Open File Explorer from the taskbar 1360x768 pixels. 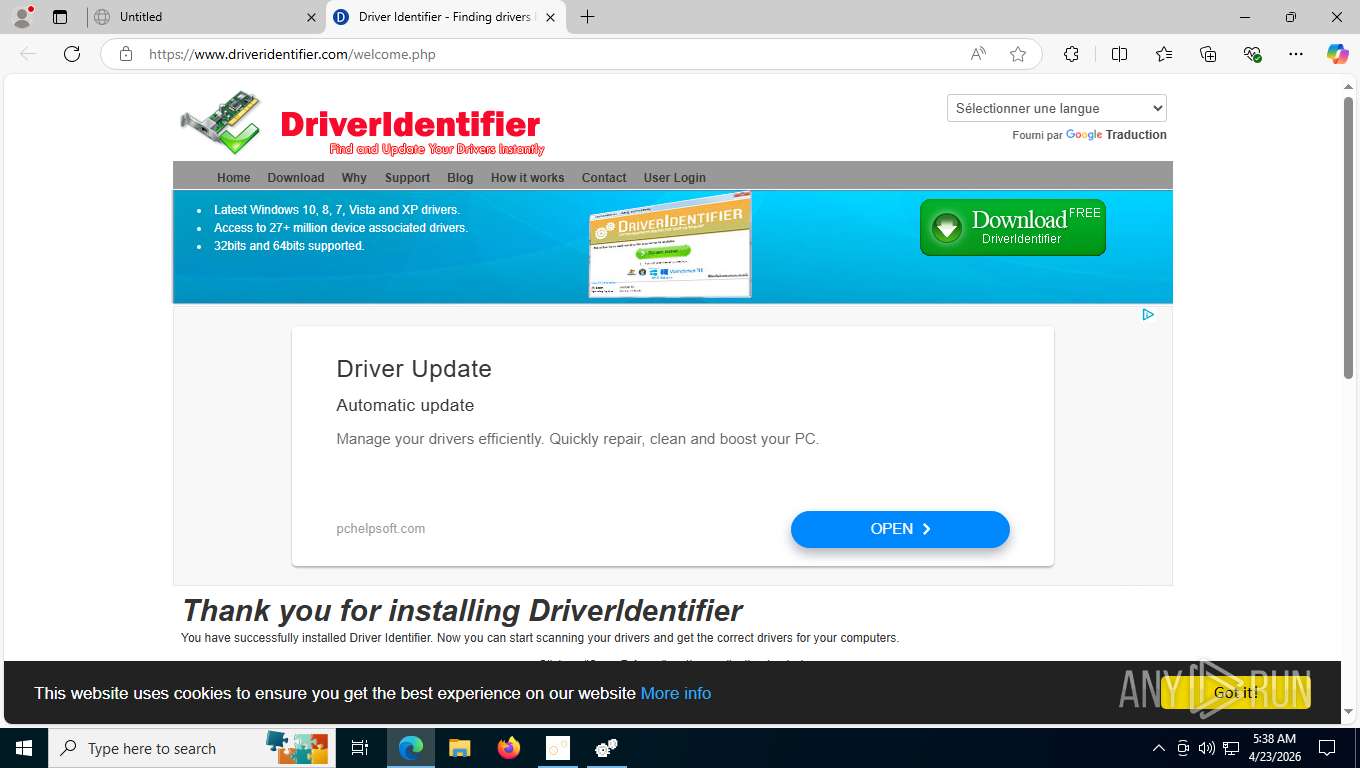459,748
